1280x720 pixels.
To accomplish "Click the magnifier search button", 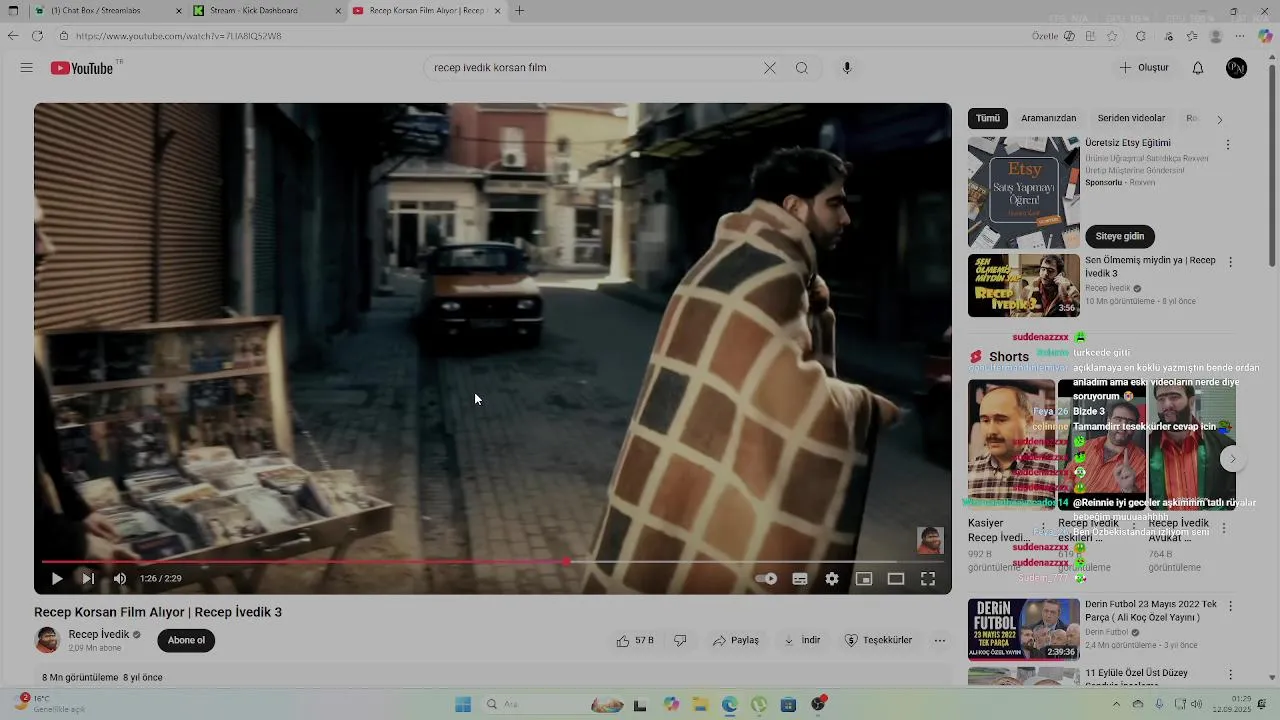I will tap(802, 68).
